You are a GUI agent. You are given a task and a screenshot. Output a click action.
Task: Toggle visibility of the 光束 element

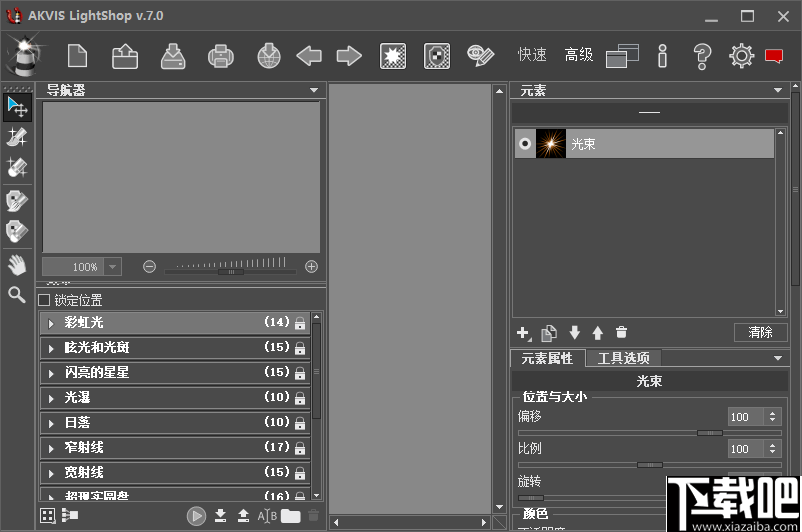click(x=525, y=144)
